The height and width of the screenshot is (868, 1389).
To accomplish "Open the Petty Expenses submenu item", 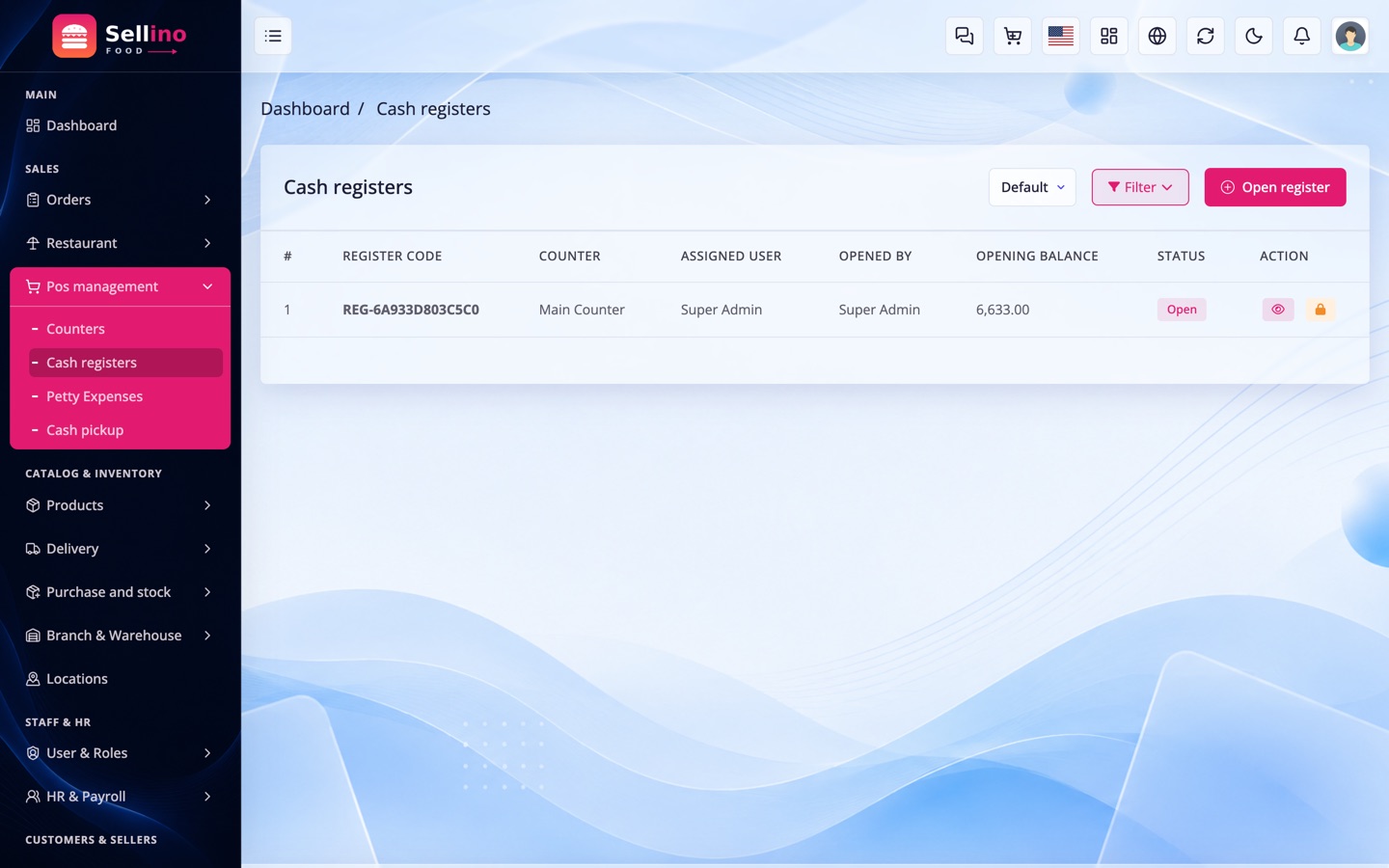I will point(126,396).
